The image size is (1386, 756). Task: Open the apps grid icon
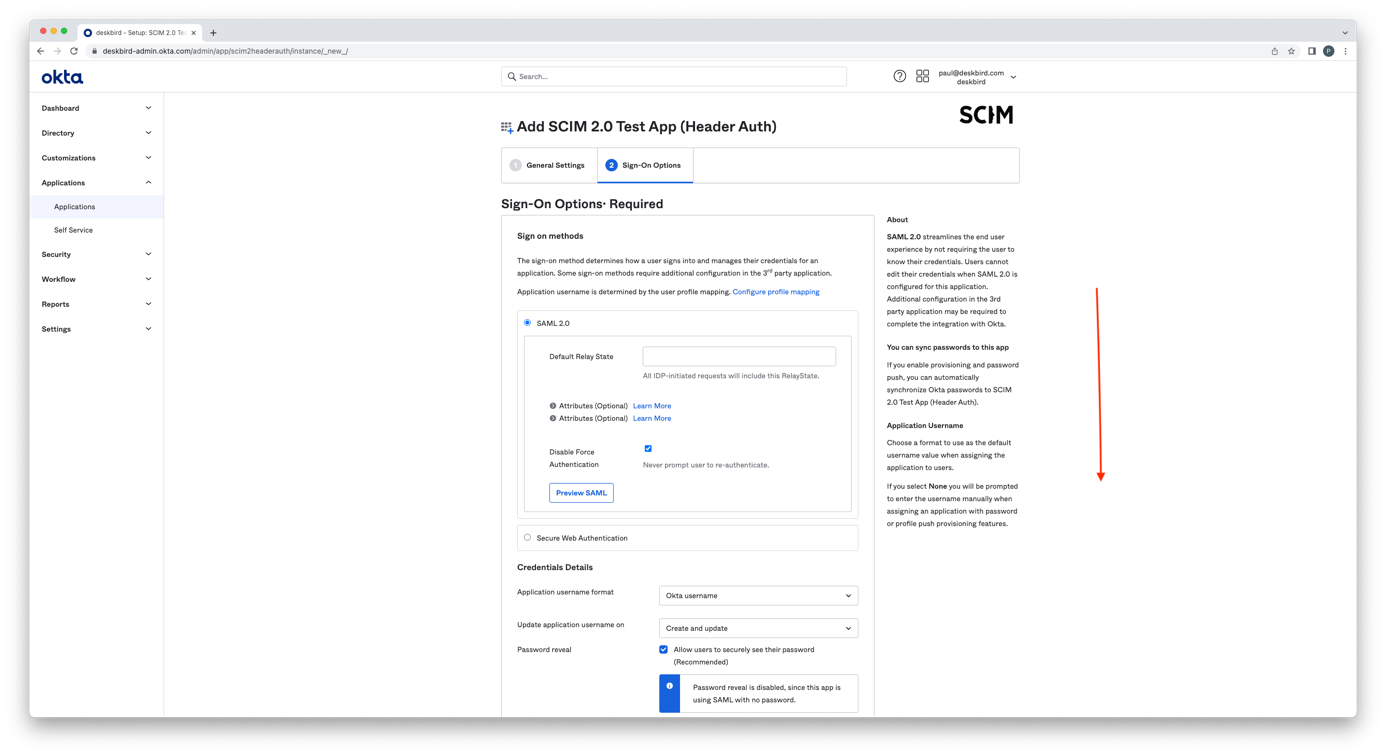point(922,76)
